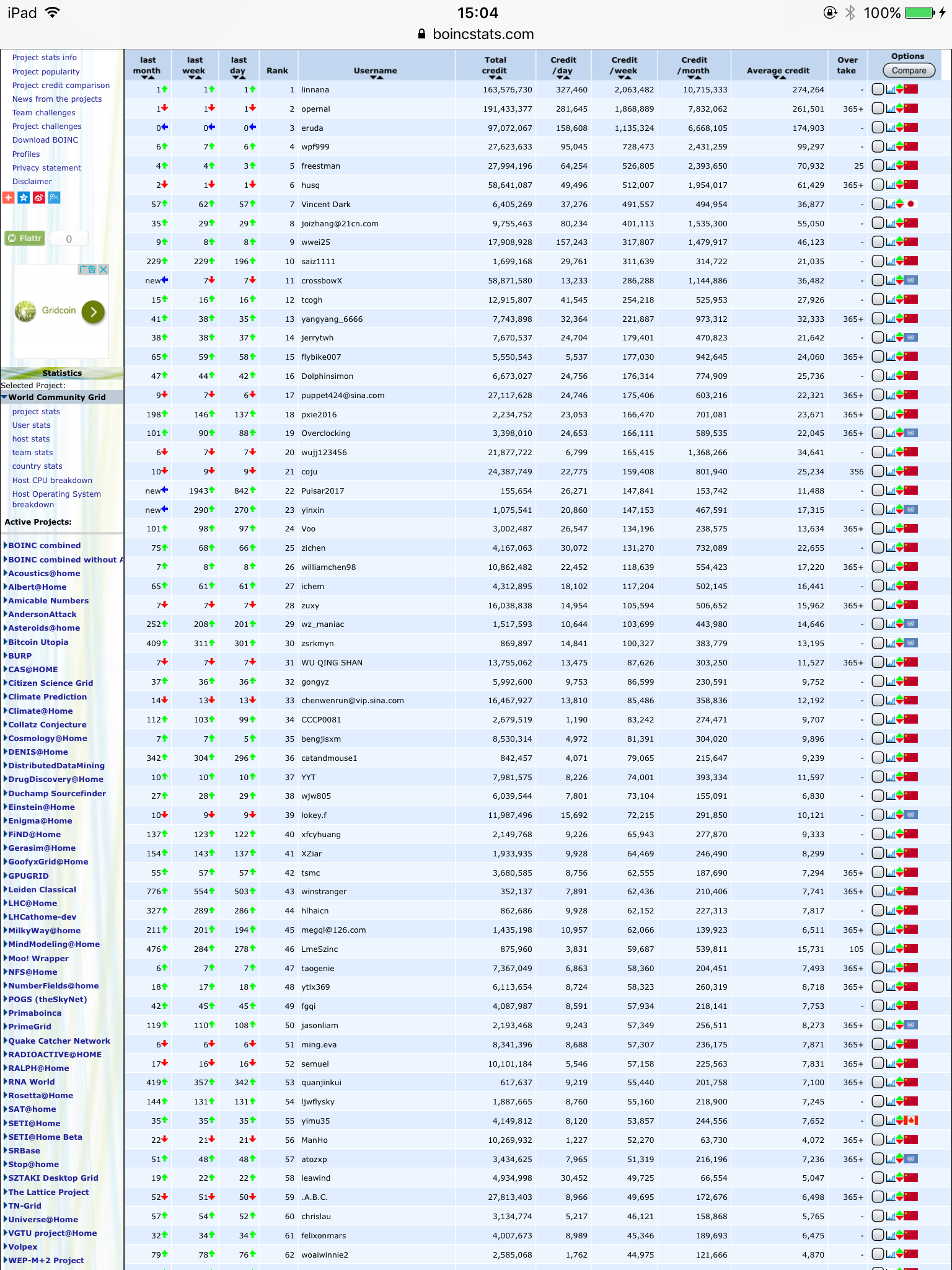Tap the boincstats.com address bar
Image resolution: width=952 pixels, height=1270 pixels.
pos(476,34)
